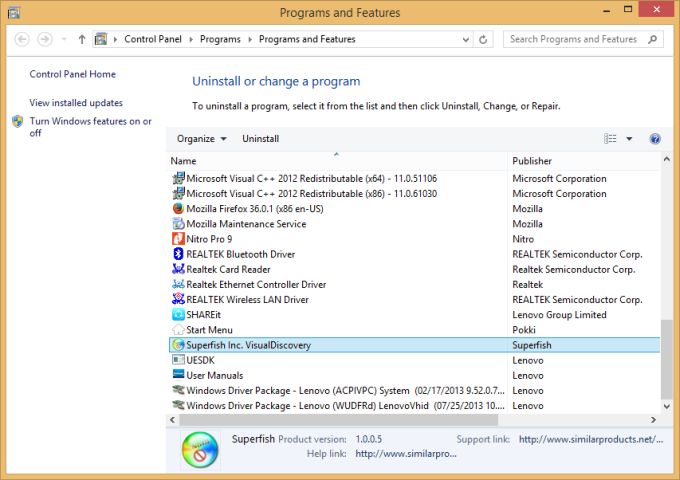This screenshot has height=480, width=680.
Task: Expand the root chevron before Control Panel
Action: pos(115,39)
